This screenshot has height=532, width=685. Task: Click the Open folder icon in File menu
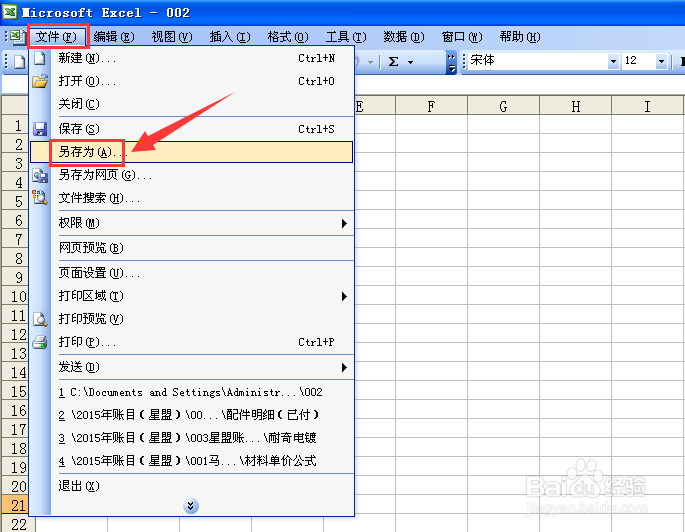[40, 81]
